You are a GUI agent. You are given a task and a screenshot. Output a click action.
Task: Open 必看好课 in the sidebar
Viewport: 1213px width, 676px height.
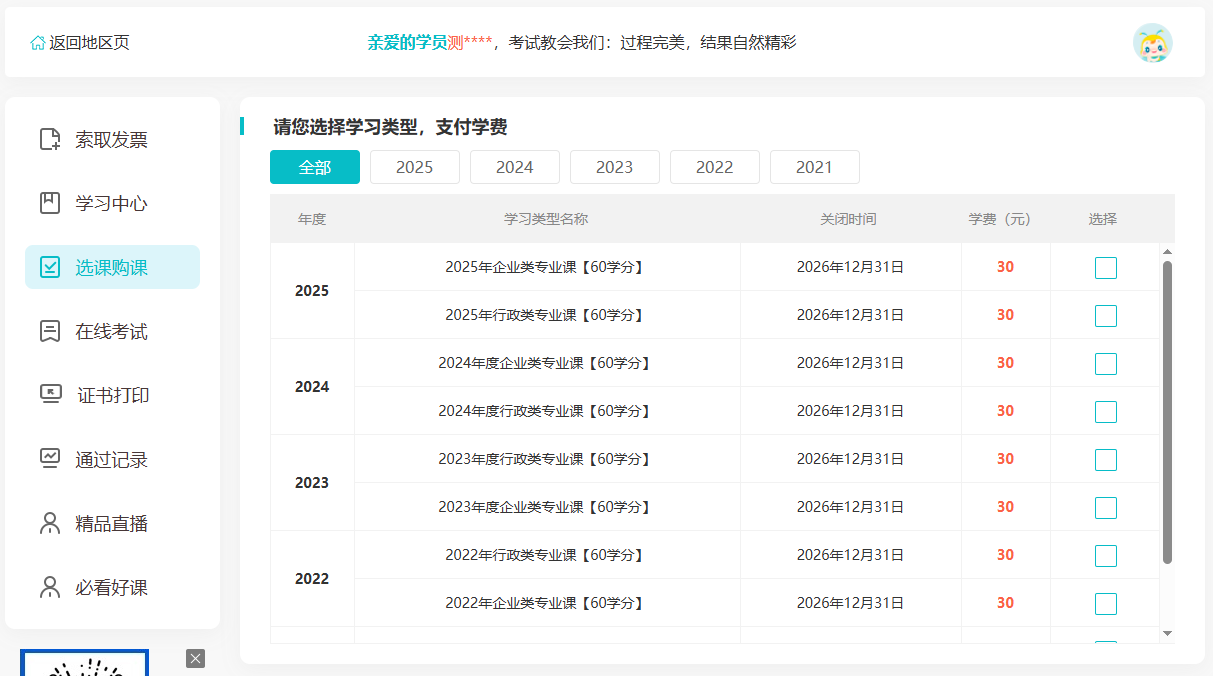coord(112,588)
